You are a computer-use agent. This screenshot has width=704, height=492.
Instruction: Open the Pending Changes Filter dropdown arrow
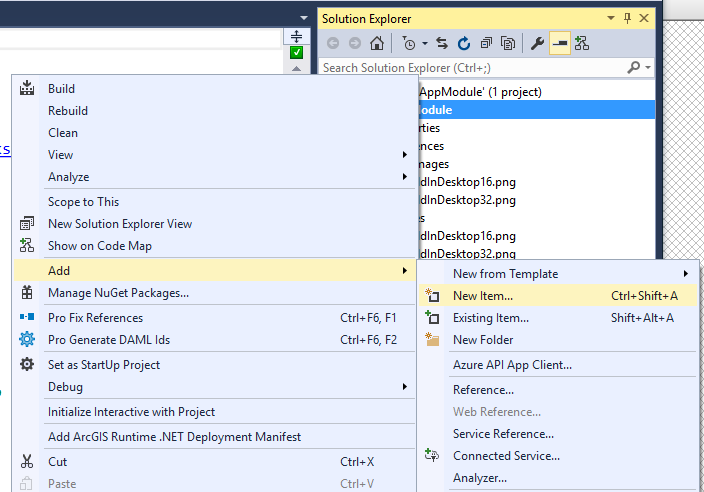424,43
